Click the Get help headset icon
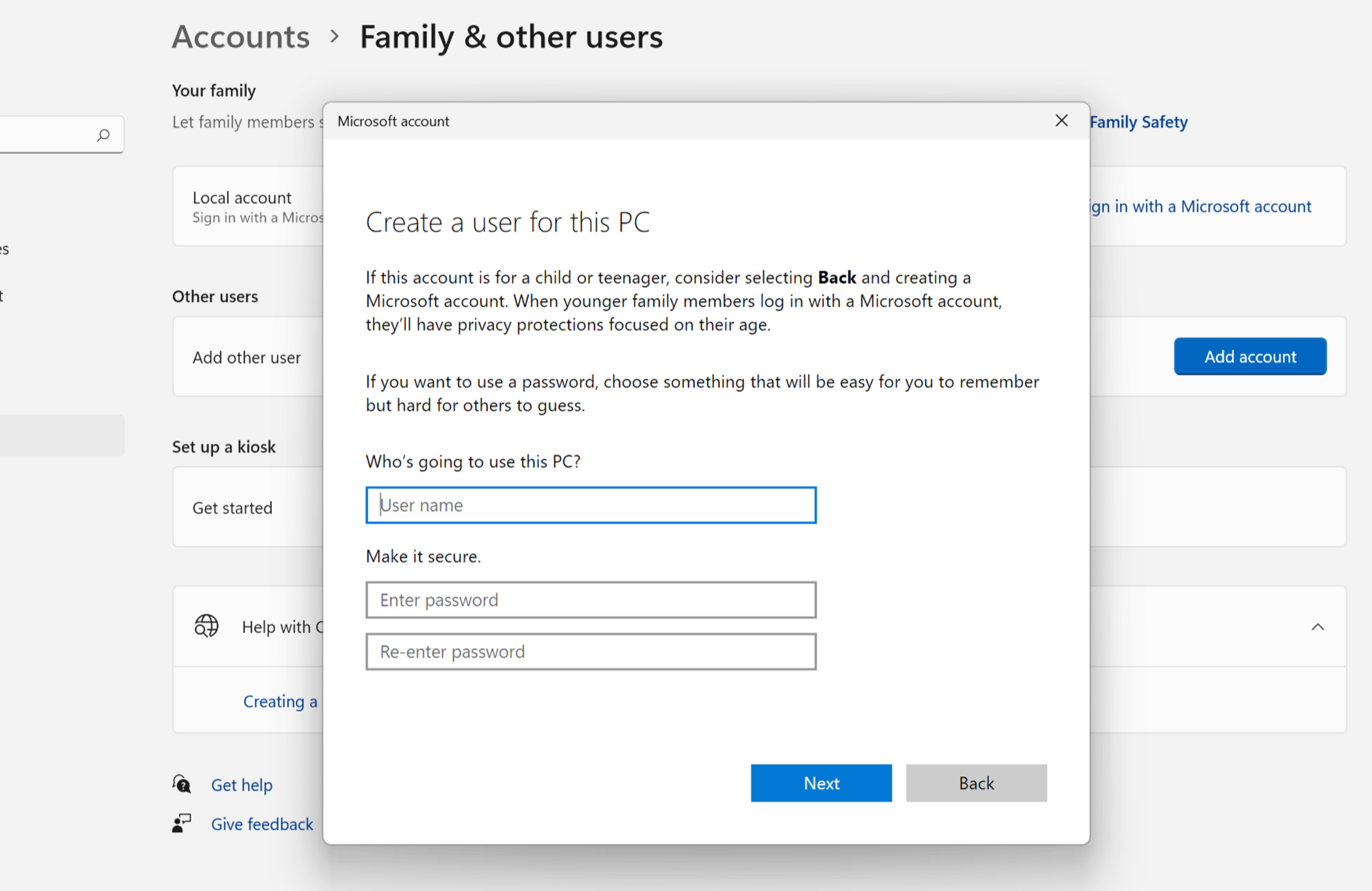The image size is (1372, 891). click(182, 784)
